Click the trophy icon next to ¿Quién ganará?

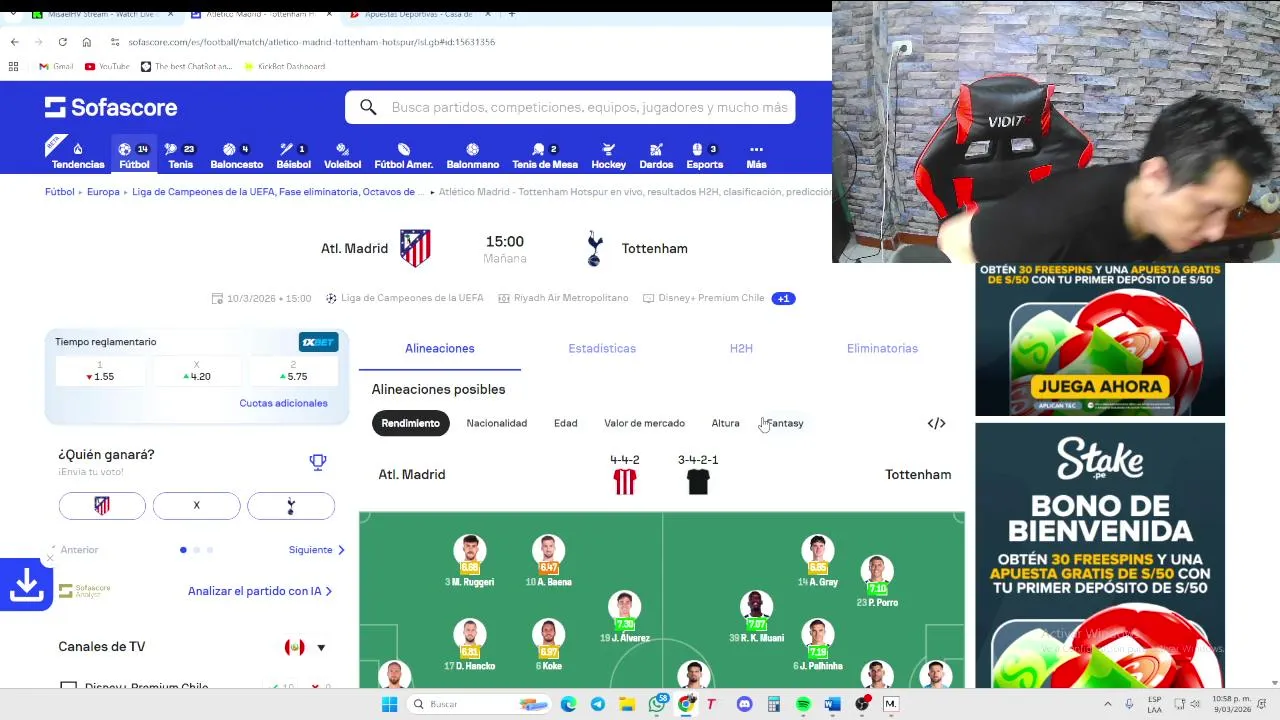point(318,462)
